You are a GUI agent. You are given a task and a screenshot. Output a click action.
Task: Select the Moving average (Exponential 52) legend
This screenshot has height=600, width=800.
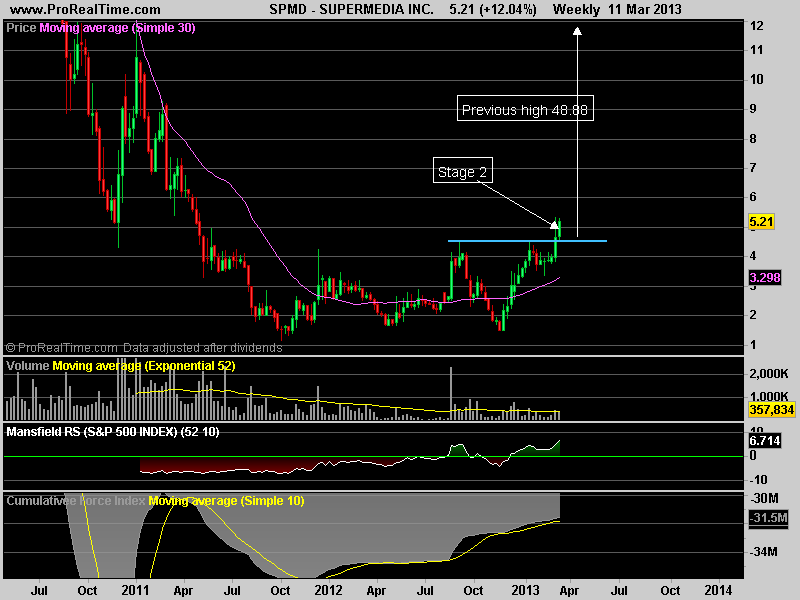click(x=144, y=365)
